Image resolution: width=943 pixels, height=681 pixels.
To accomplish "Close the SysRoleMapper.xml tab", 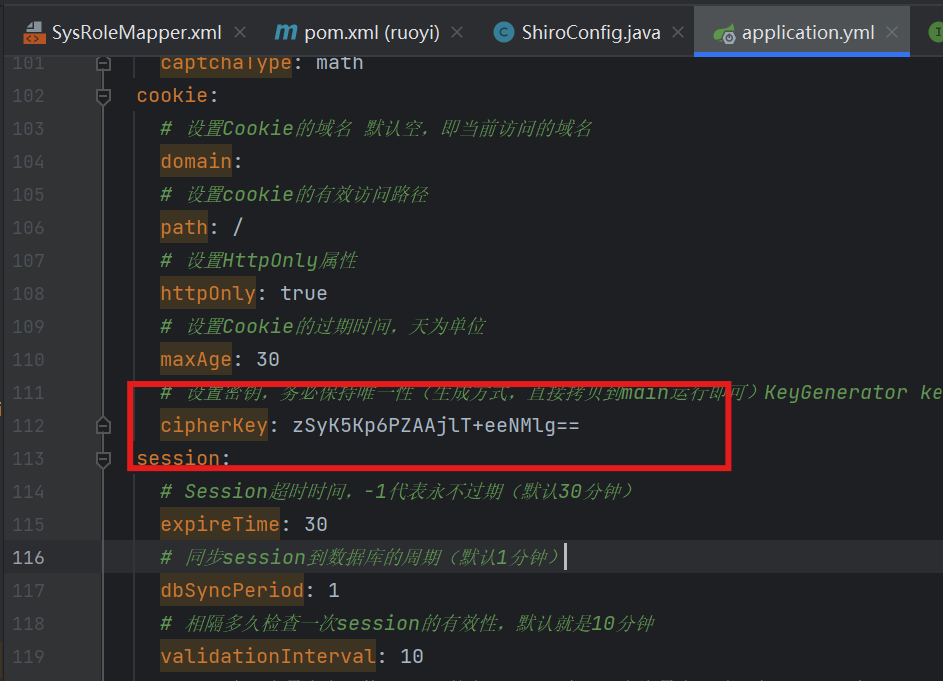I will tap(240, 32).
